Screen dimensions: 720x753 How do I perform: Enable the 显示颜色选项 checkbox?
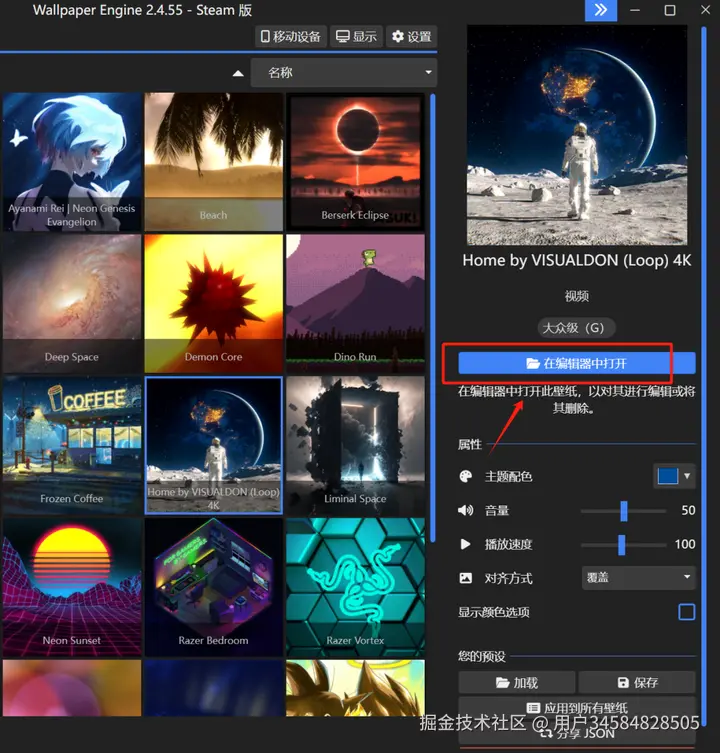(x=686, y=612)
